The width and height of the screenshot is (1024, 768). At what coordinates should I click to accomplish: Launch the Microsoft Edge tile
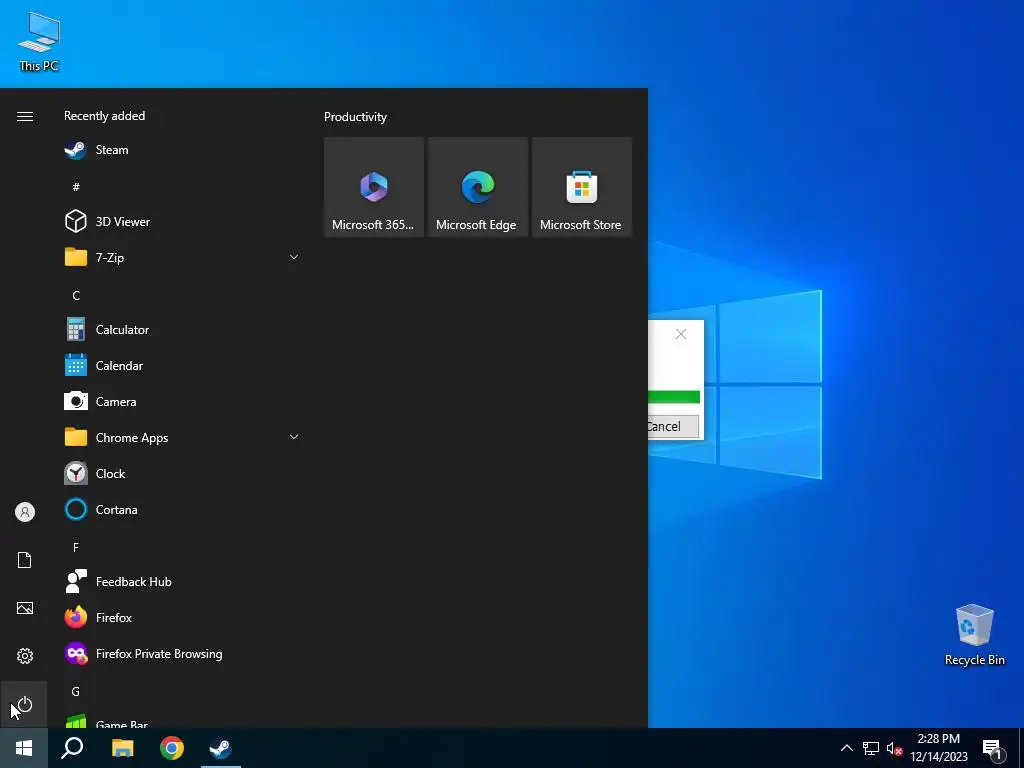coord(477,187)
